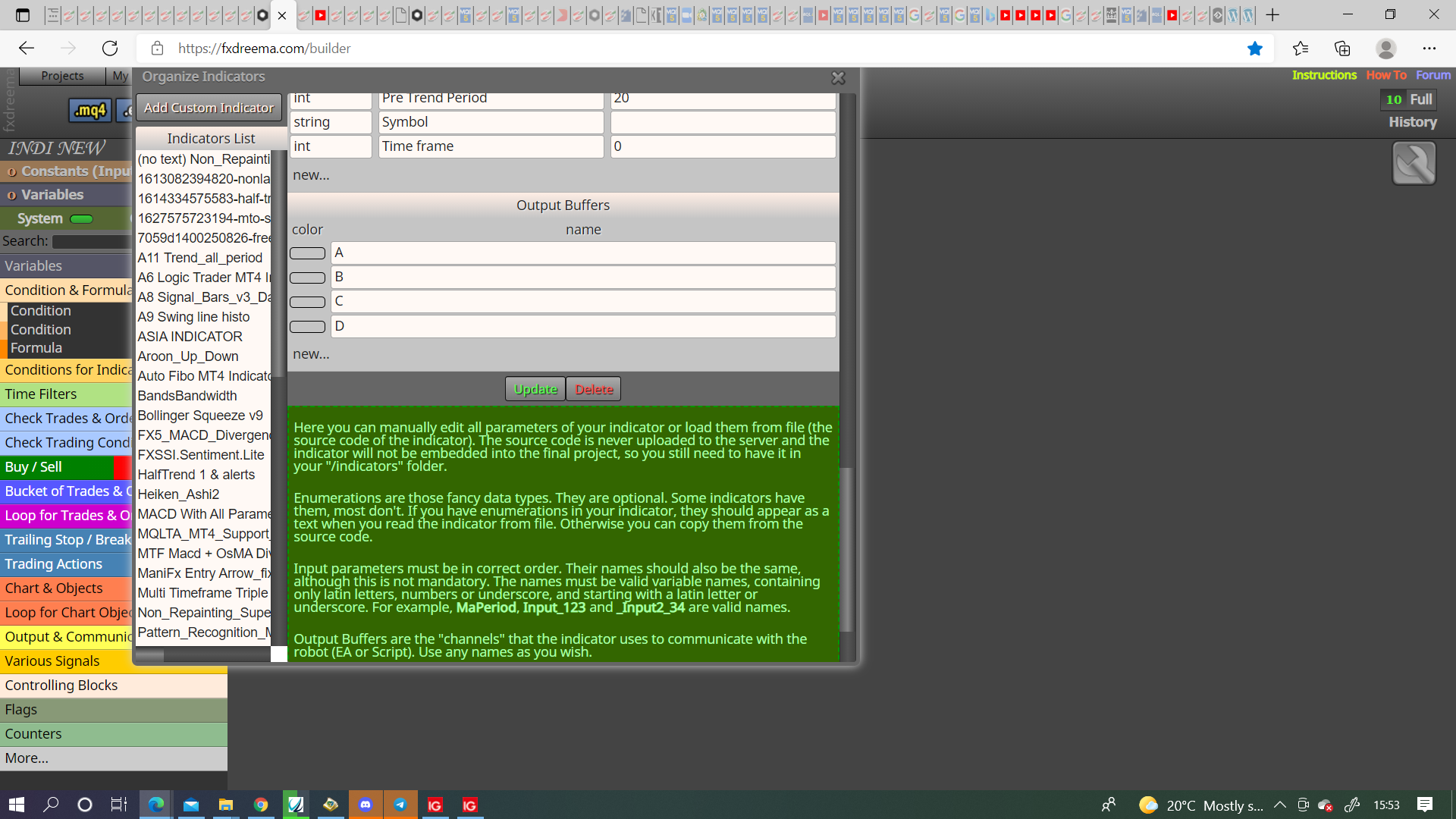Select Heiken_Ashi2 indicator
Screen dimensions: 1456x819
click(x=178, y=494)
